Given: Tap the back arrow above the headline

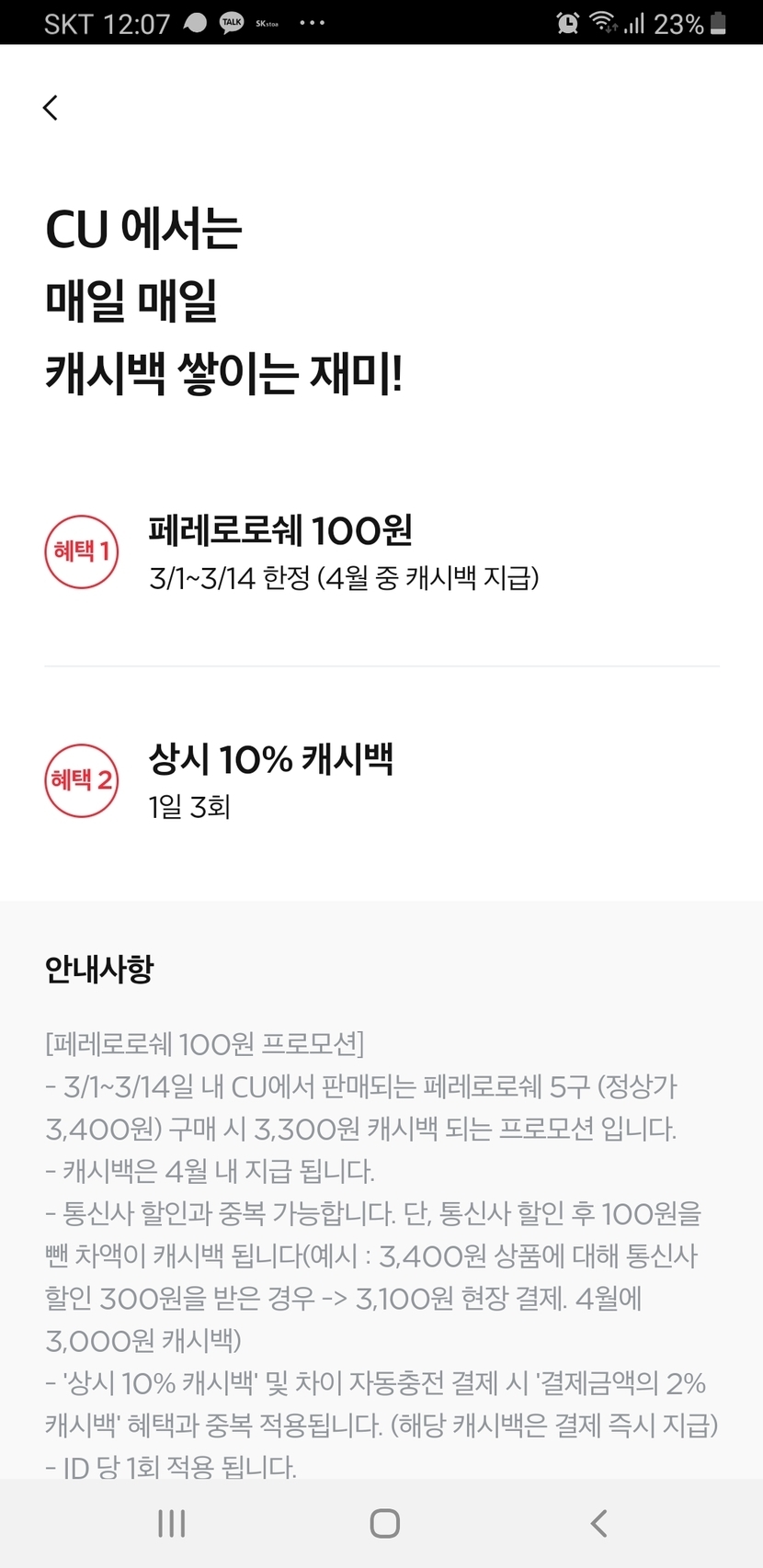Looking at the screenshot, I should point(51,108).
